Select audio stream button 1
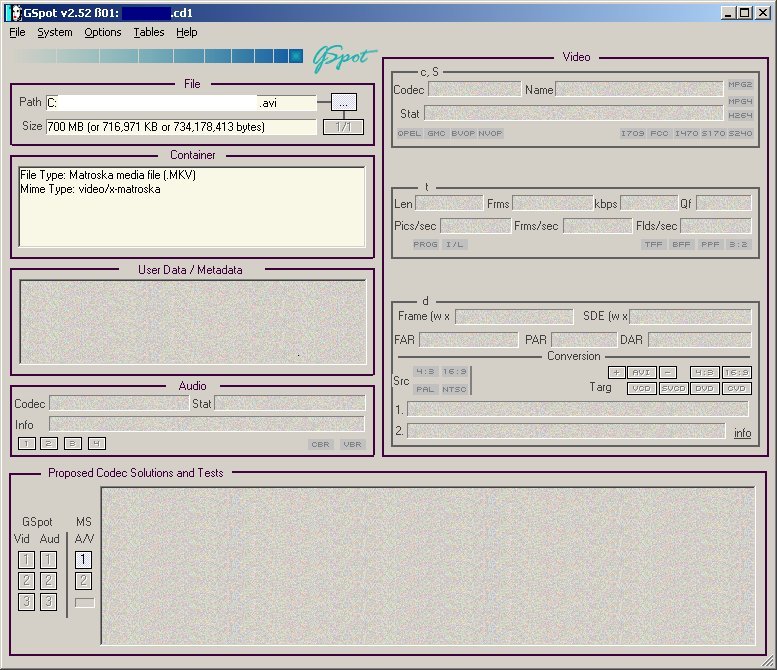This screenshot has width=777, height=670. (x=27, y=444)
